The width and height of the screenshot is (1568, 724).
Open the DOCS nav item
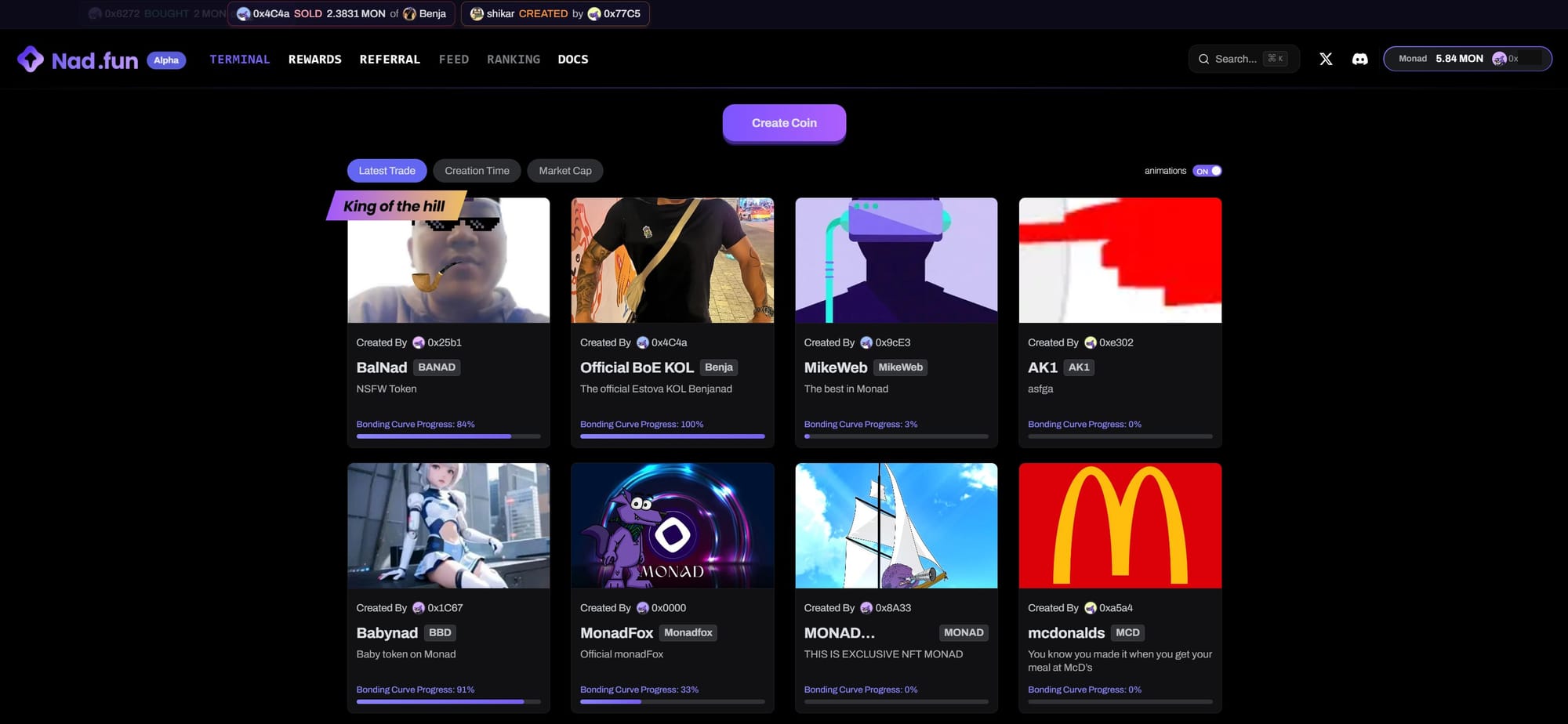click(573, 60)
